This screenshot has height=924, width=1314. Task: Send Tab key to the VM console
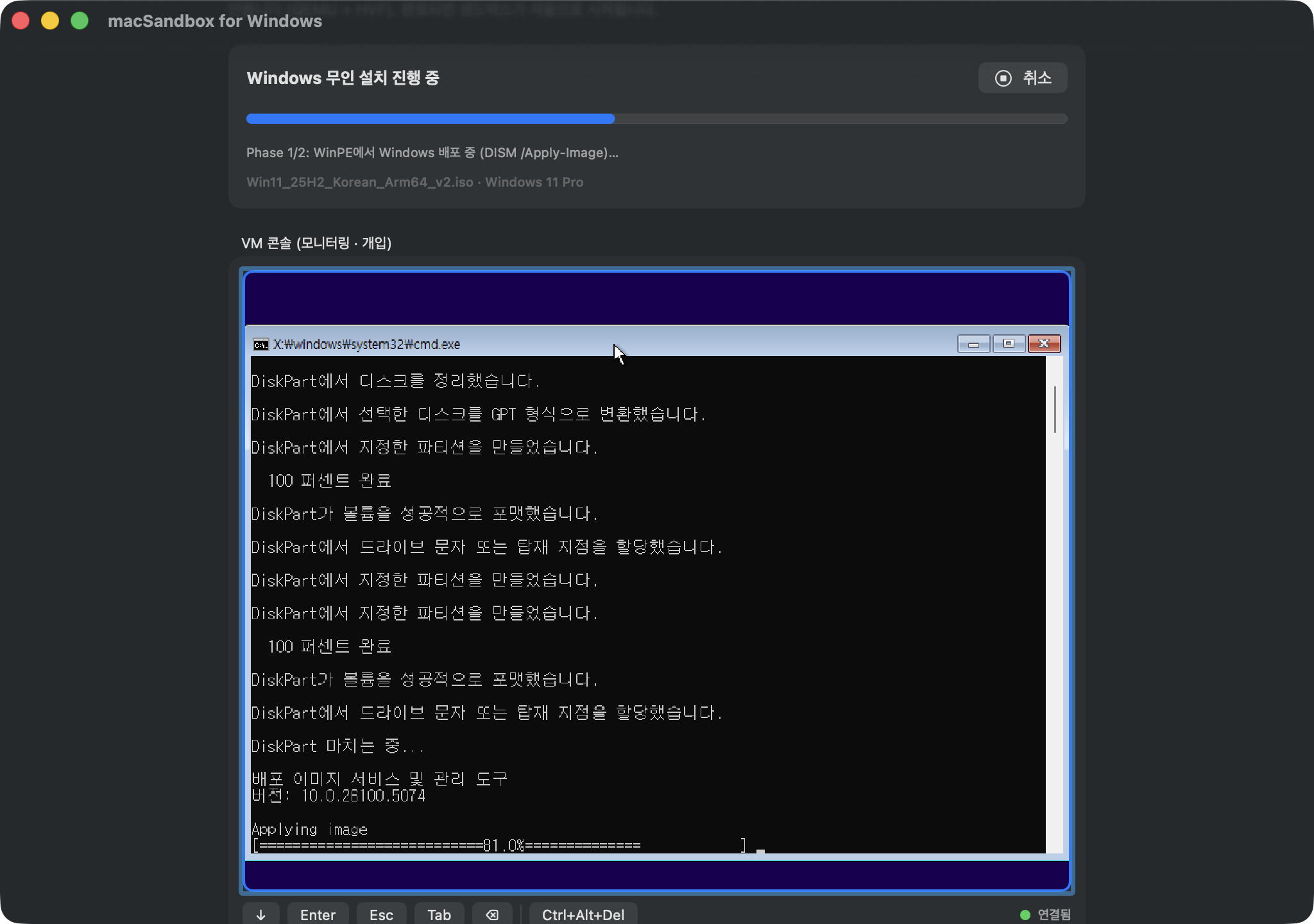[439, 914]
